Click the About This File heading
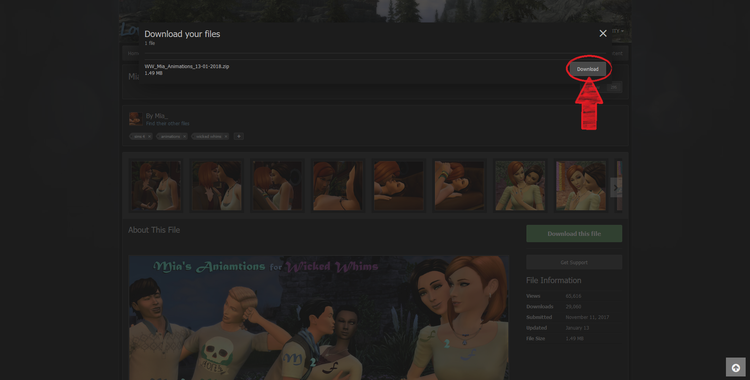Image resolution: width=750 pixels, height=380 pixels. pos(154,230)
